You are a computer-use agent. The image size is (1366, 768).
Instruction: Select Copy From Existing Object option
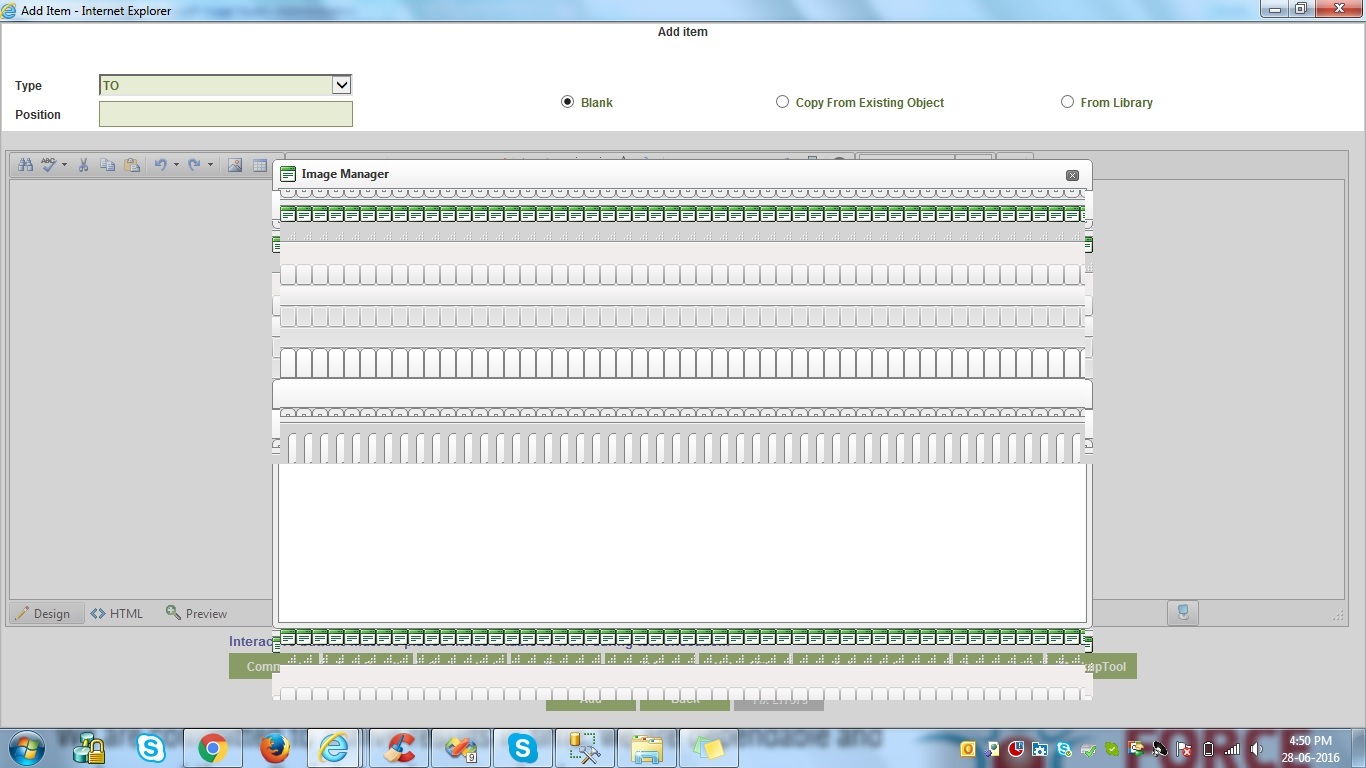pos(782,102)
